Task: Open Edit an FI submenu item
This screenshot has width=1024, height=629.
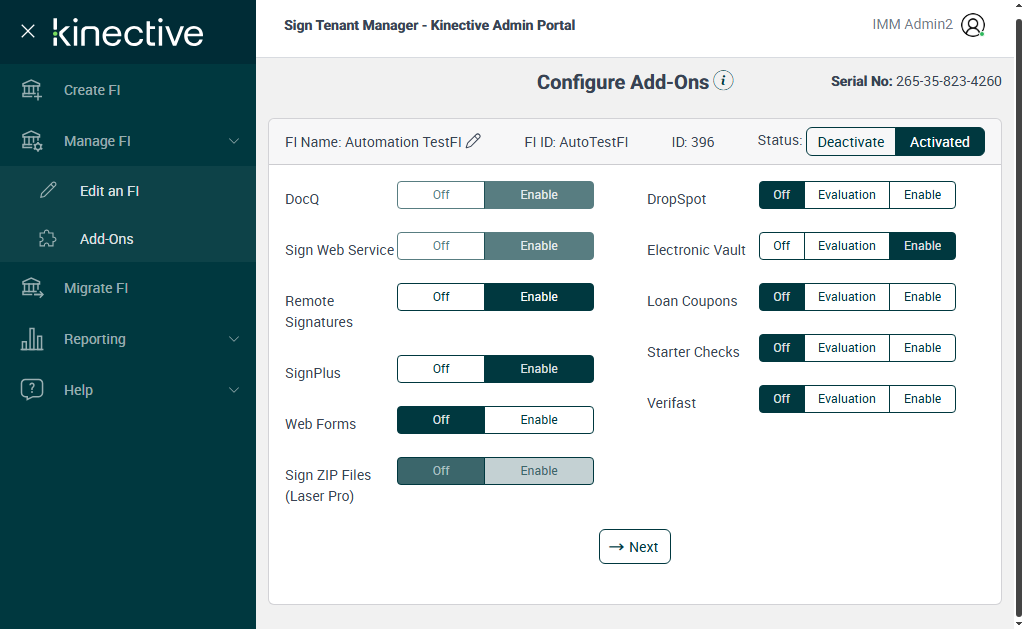Action: [128, 191]
